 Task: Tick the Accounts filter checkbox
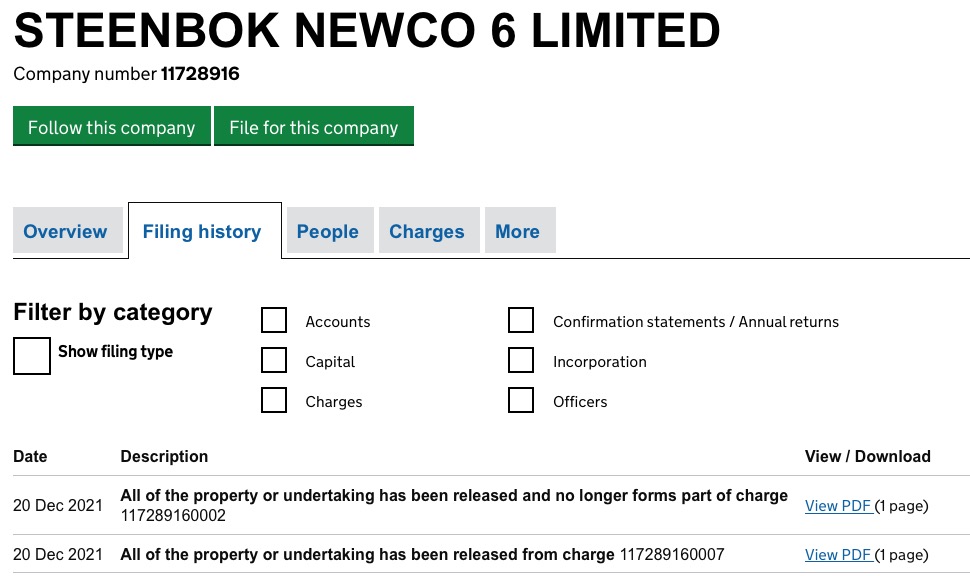coord(274,320)
